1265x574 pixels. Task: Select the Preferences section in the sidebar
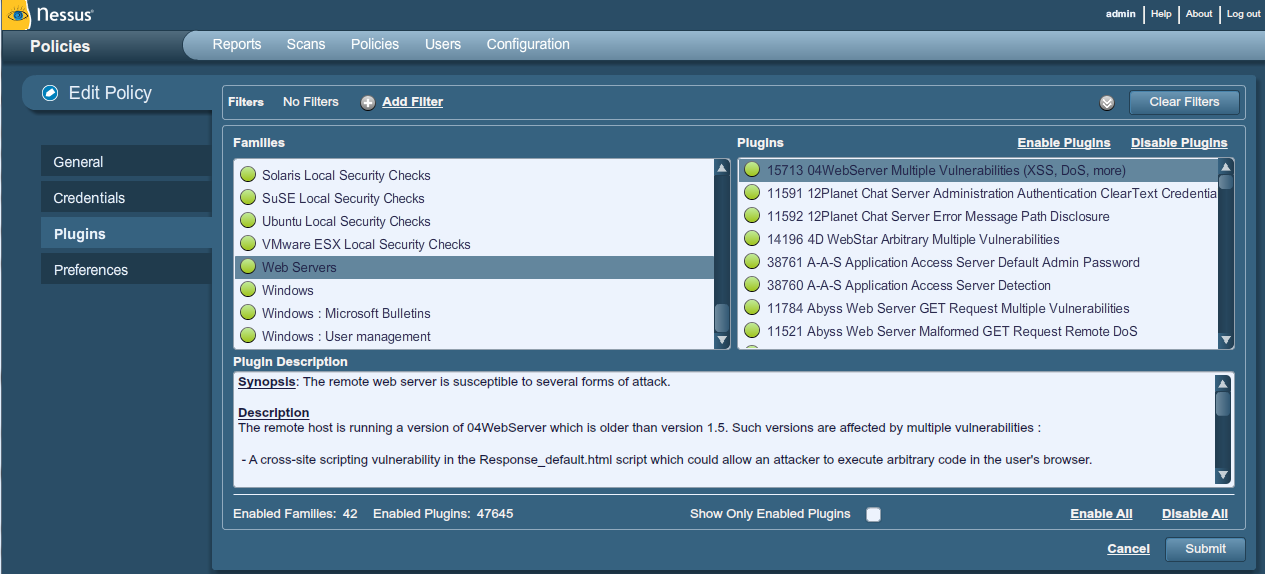pyautogui.click(x=126, y=270)
